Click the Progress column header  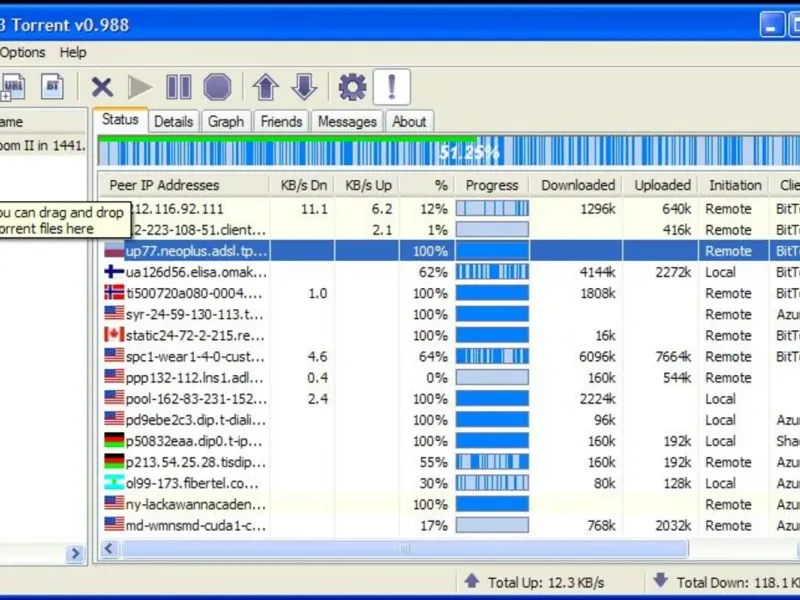coord(492,185)
